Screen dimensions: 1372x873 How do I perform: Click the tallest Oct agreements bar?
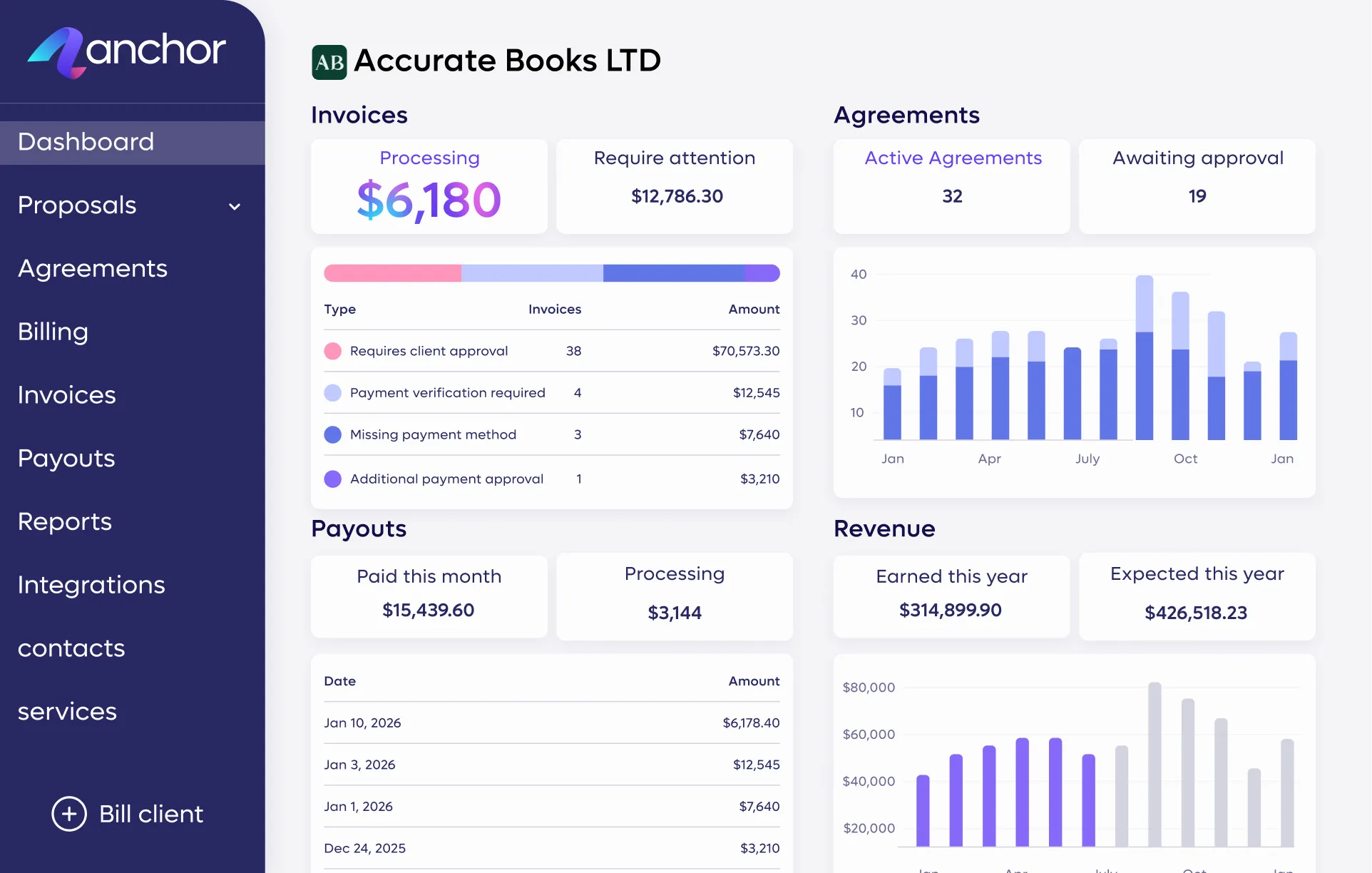click(x=1144, y=357)
